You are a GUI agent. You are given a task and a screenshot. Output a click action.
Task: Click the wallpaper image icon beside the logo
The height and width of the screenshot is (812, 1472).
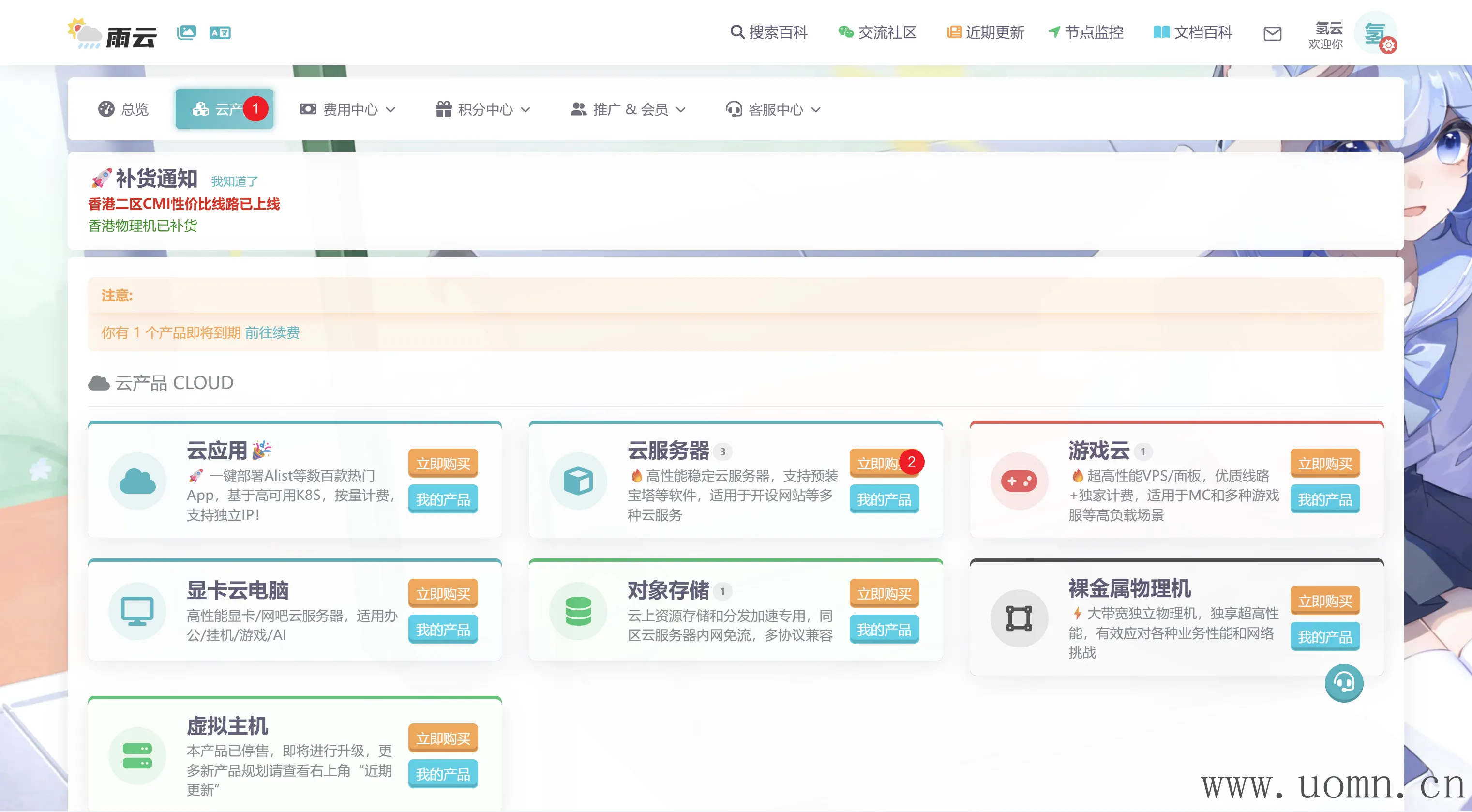click(186, 32)
